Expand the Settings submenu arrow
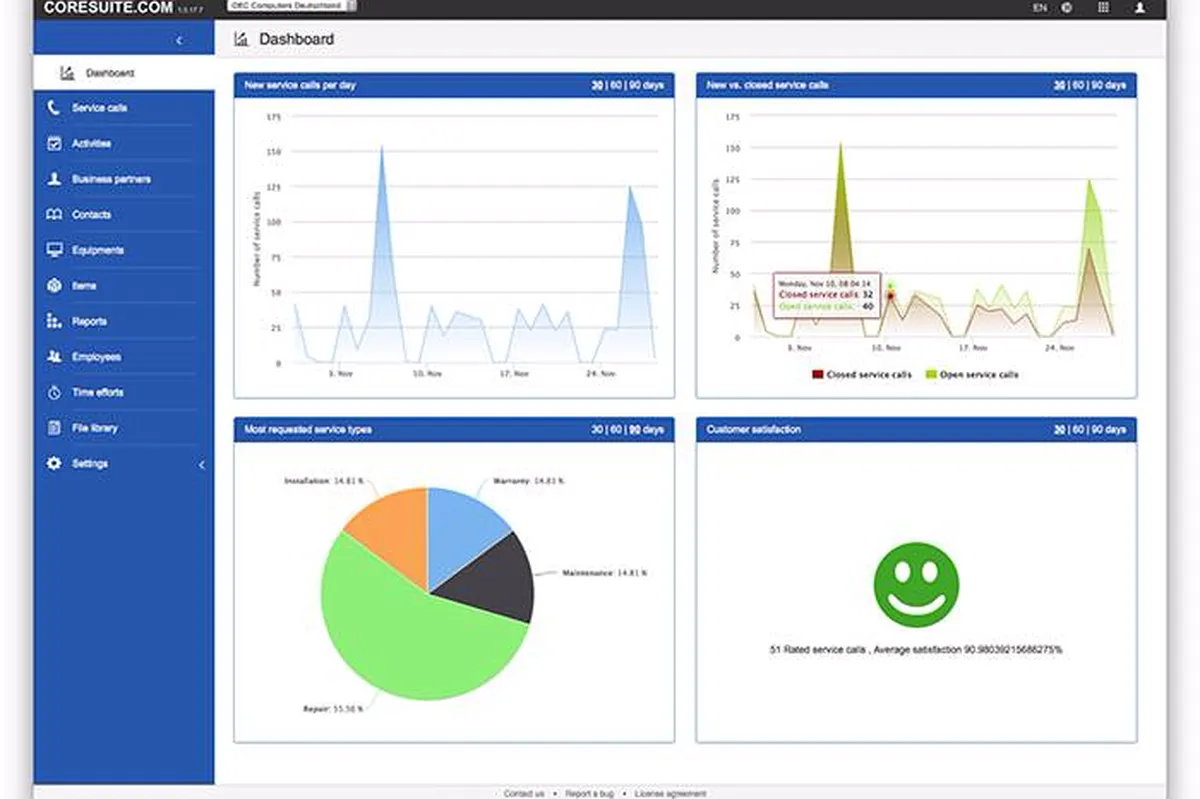 tap(201, 465)
